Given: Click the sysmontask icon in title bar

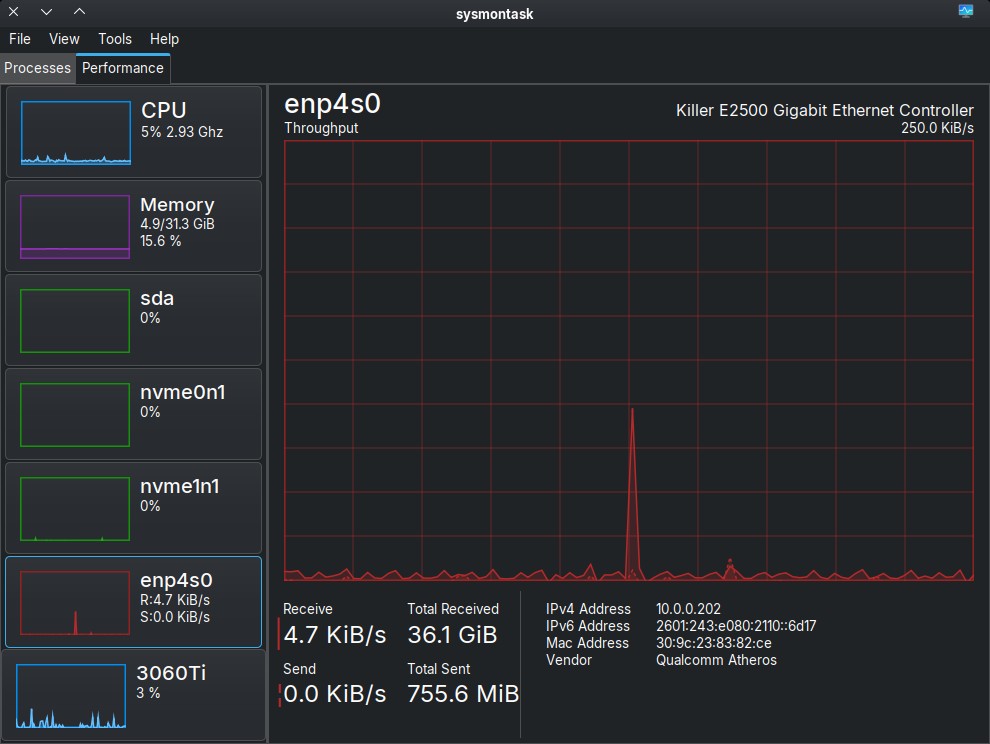Looking at the screenshot, I should [965, 12].
